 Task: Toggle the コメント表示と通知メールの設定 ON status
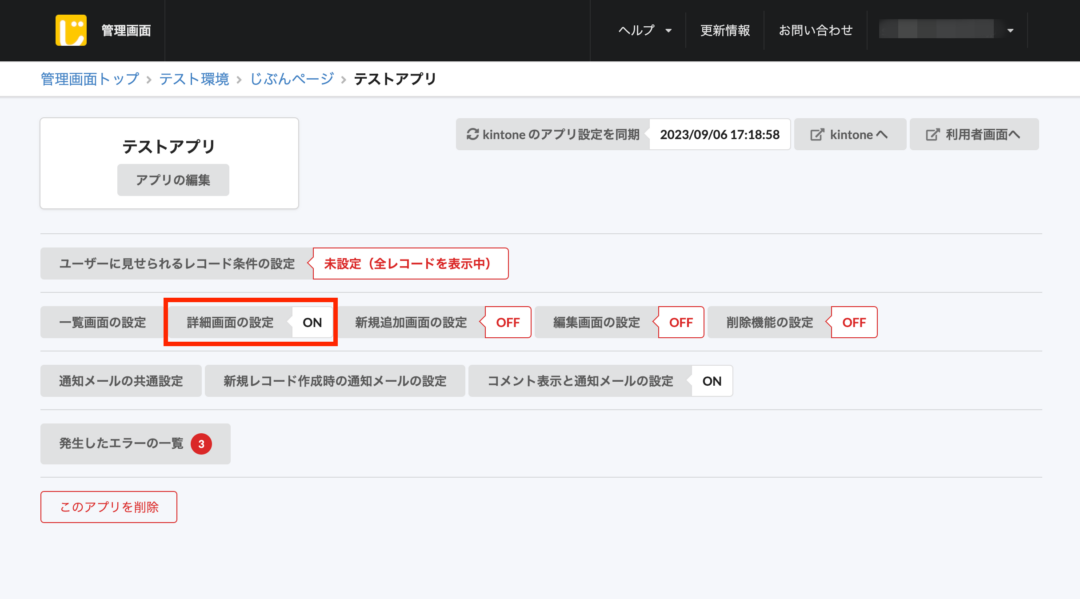click(x=712, y=381)
